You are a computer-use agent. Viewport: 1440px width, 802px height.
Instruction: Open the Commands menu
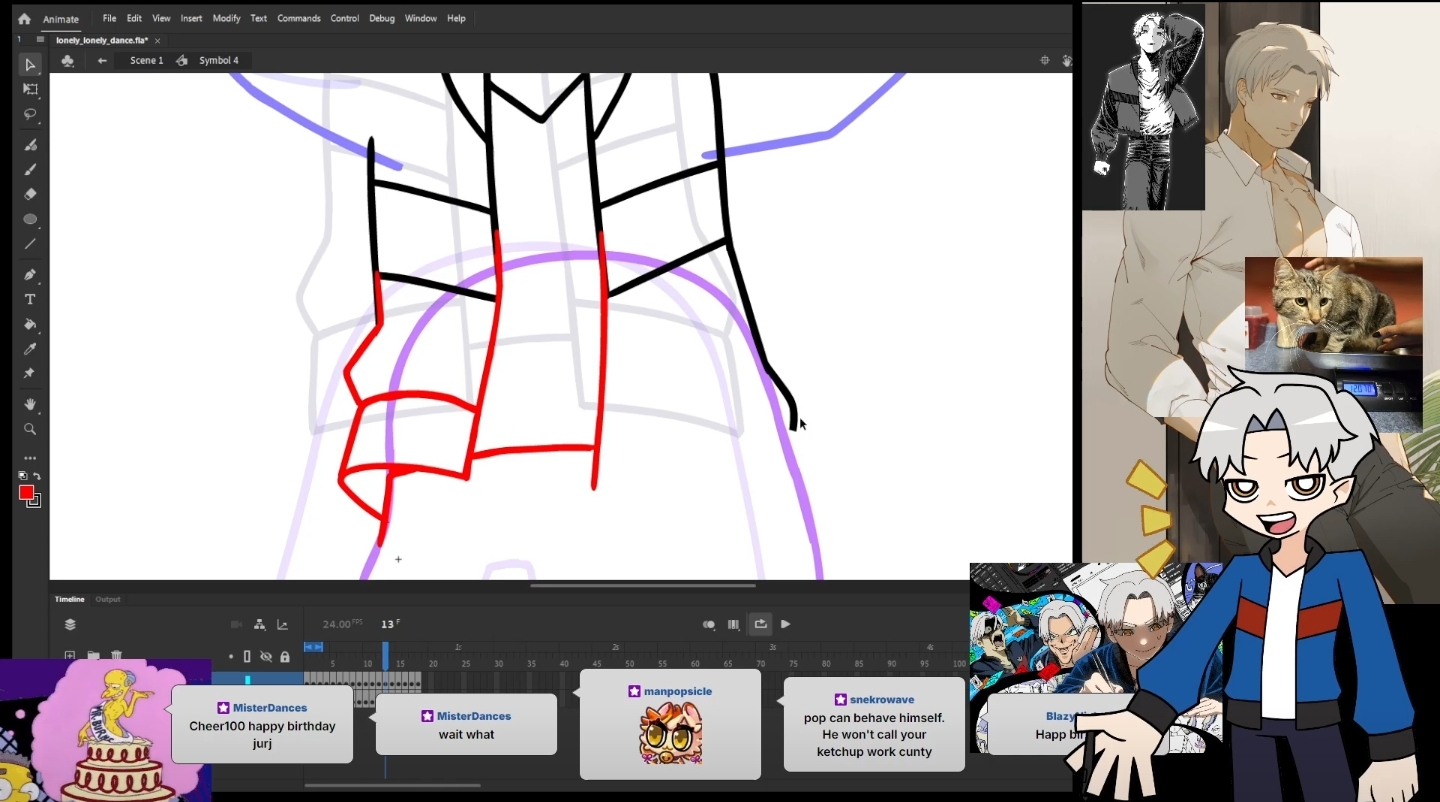299,18
